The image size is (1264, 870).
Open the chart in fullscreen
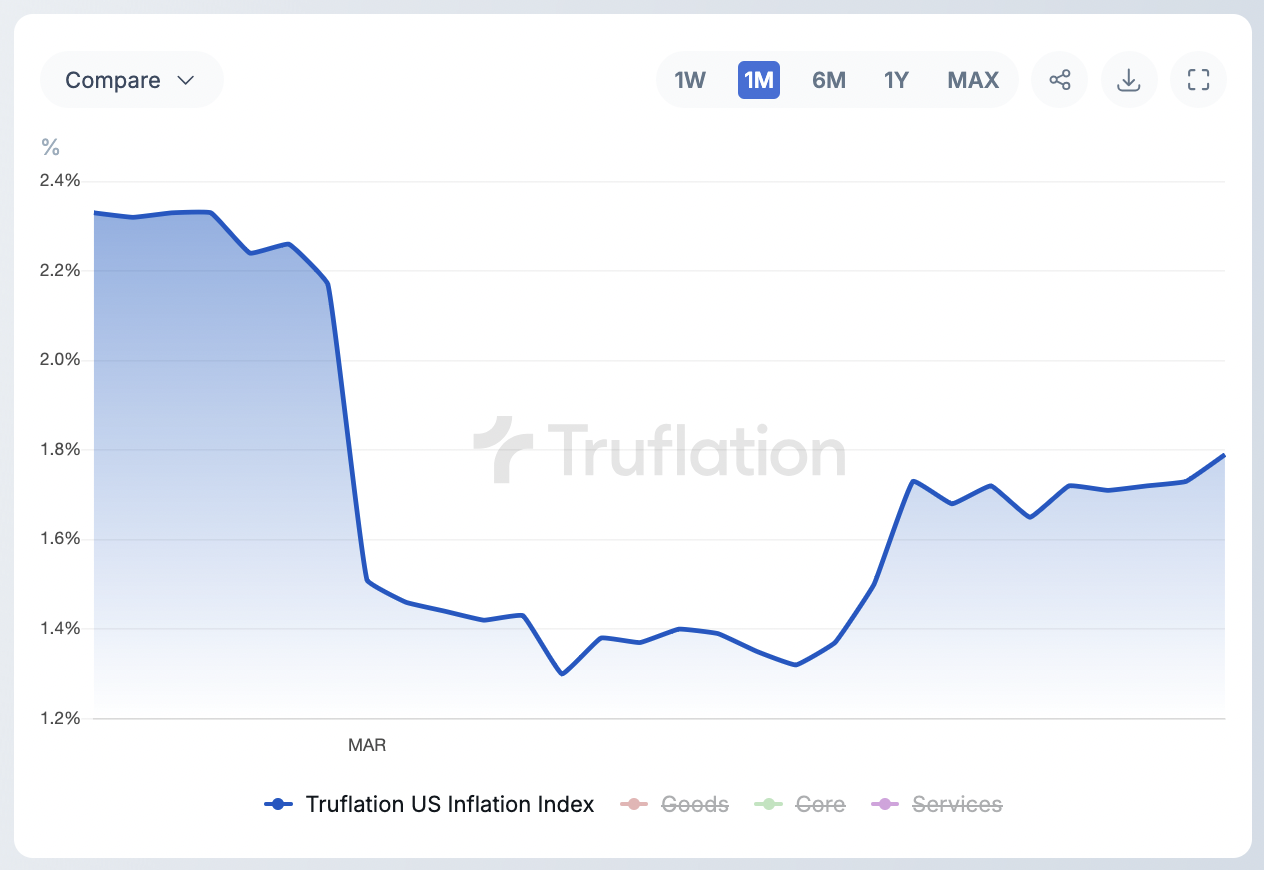click(1198, 80)
